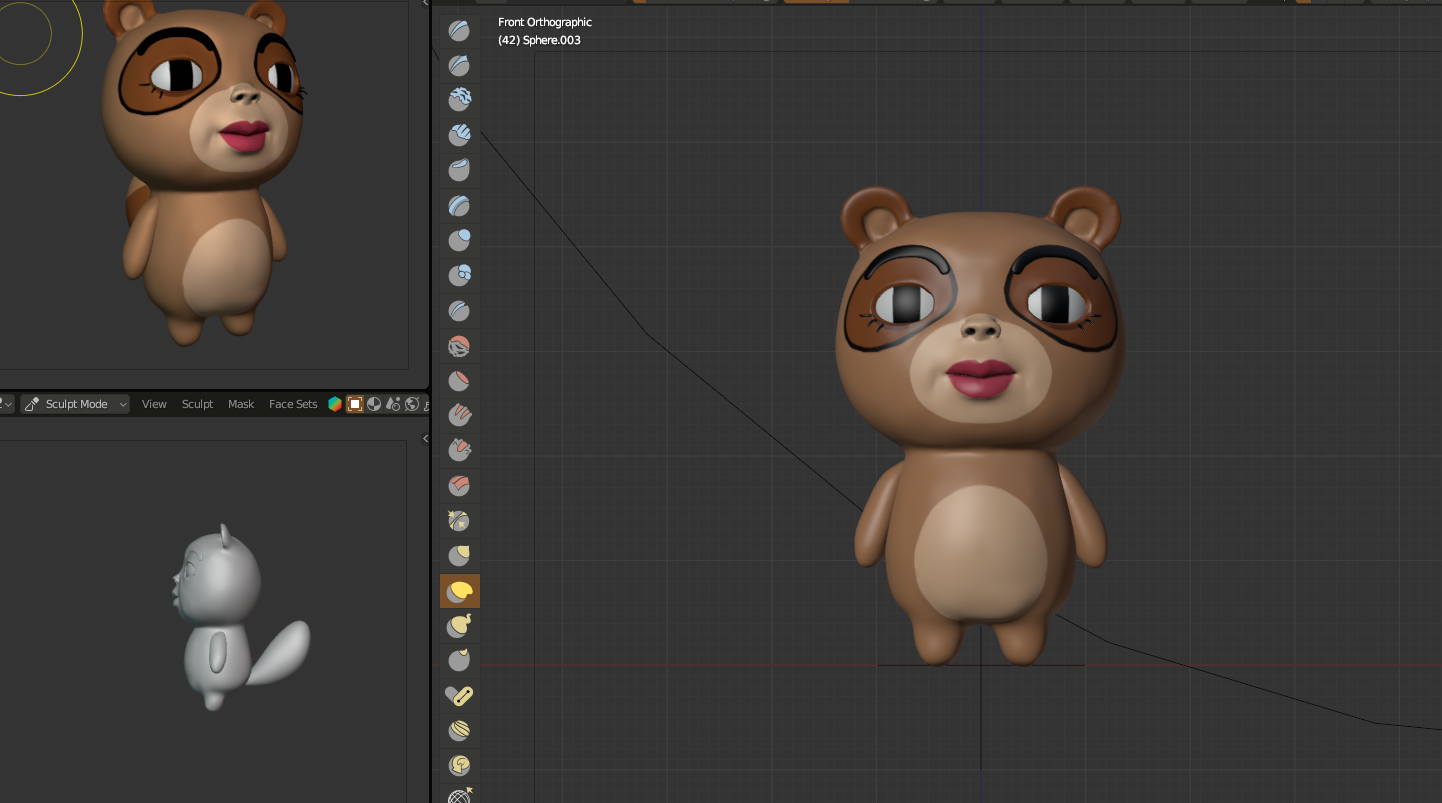
Task: Open the Sculpt Mode dropdown
Action: 76,404
